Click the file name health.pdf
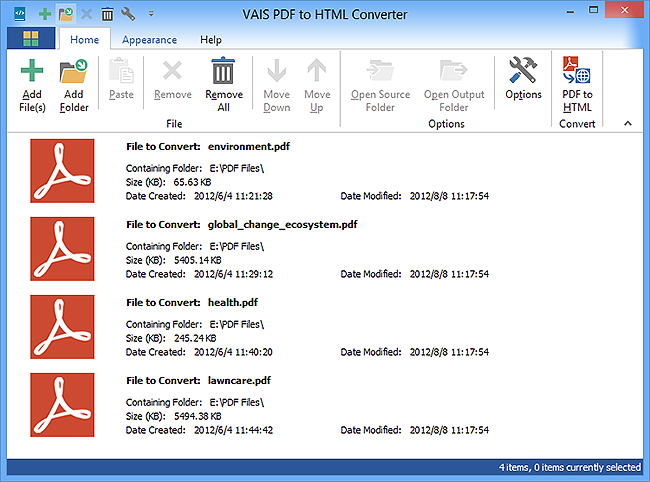Screen dimensions: 650x482 233,303
